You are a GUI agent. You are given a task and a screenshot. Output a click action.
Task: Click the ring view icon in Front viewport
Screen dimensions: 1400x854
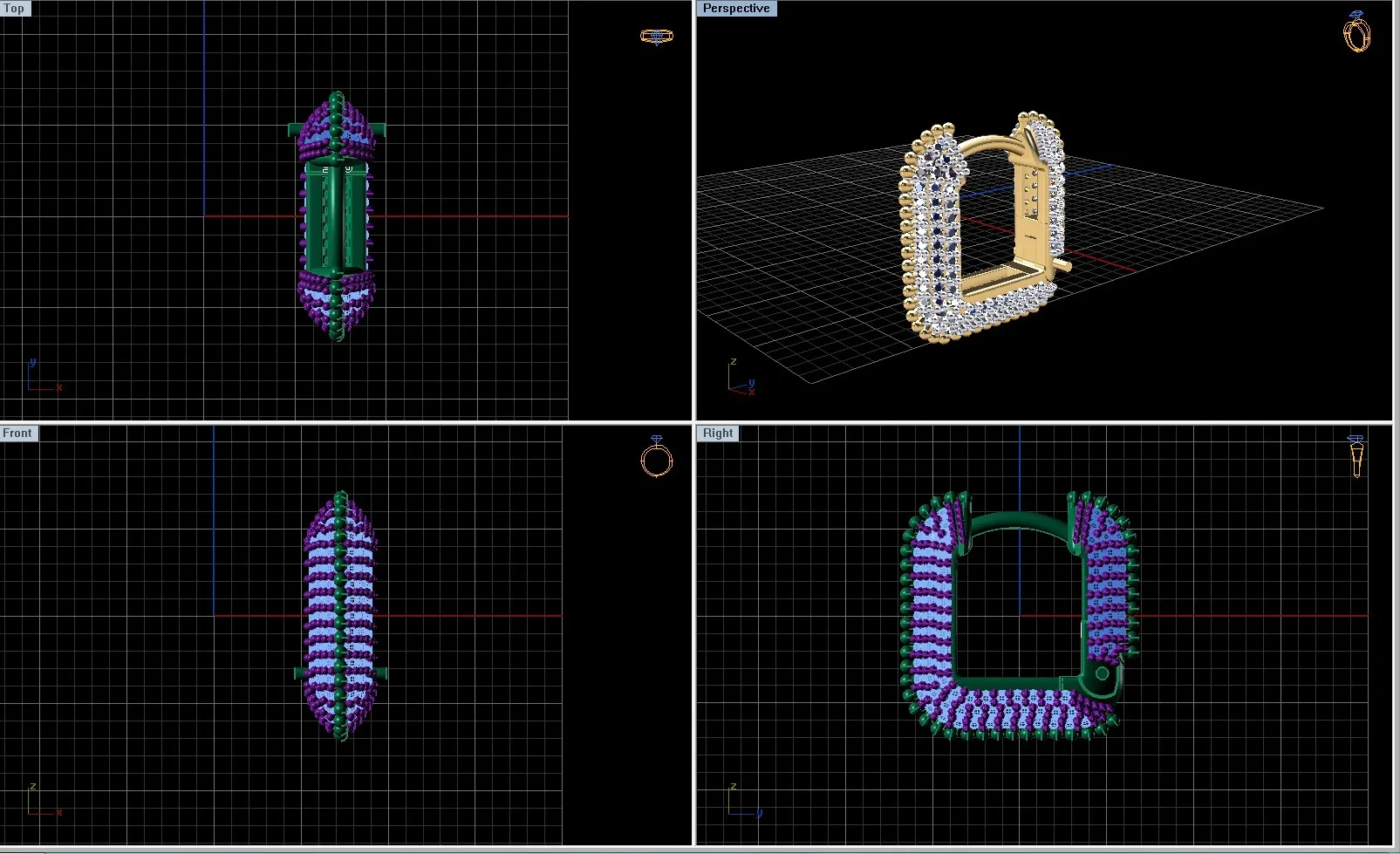pyautogui.click(x=657, y=456)
